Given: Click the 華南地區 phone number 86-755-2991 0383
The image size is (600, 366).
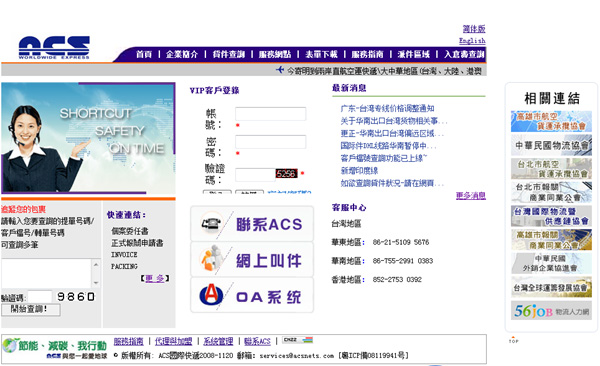Looking at the screenshot, I should pos(403,261).
